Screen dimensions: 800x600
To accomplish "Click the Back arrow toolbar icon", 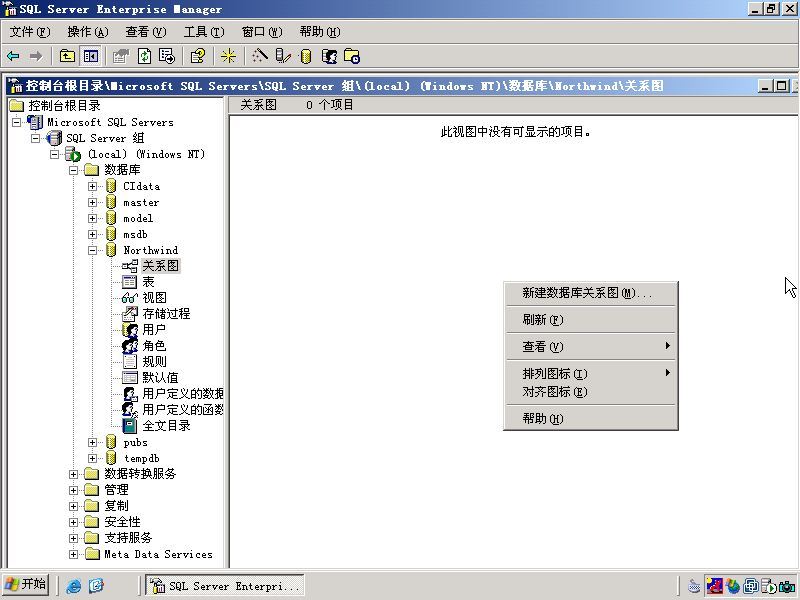I will coord(13,56).
